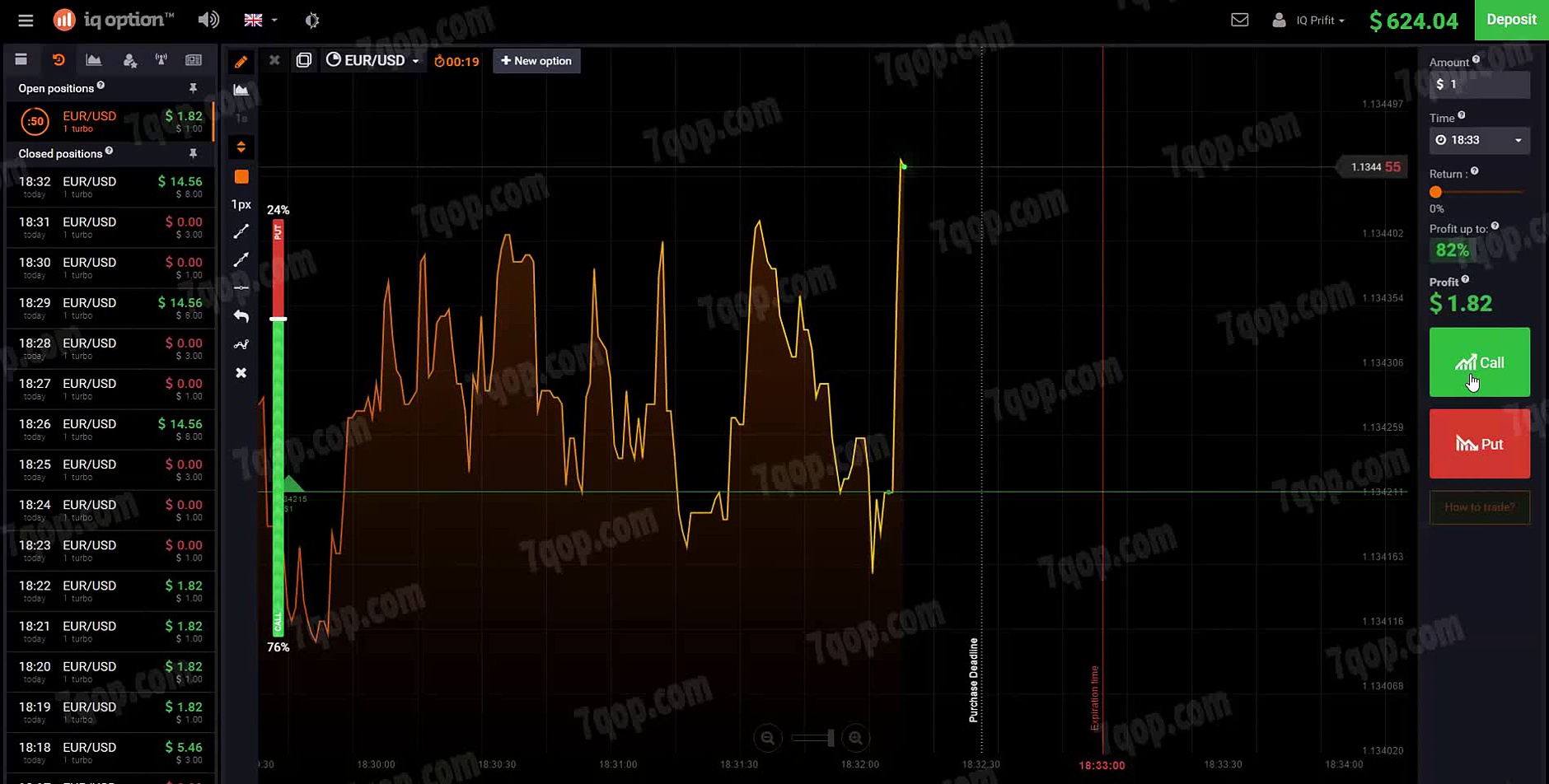This screenshot has height=784, width=1549.
Task: Open the news feed tab
Action: [x=194, y=59]
